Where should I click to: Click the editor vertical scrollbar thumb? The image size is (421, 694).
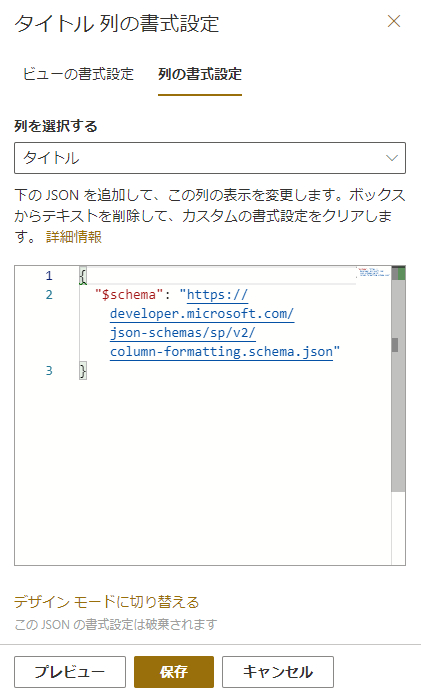tap(398, 378)
